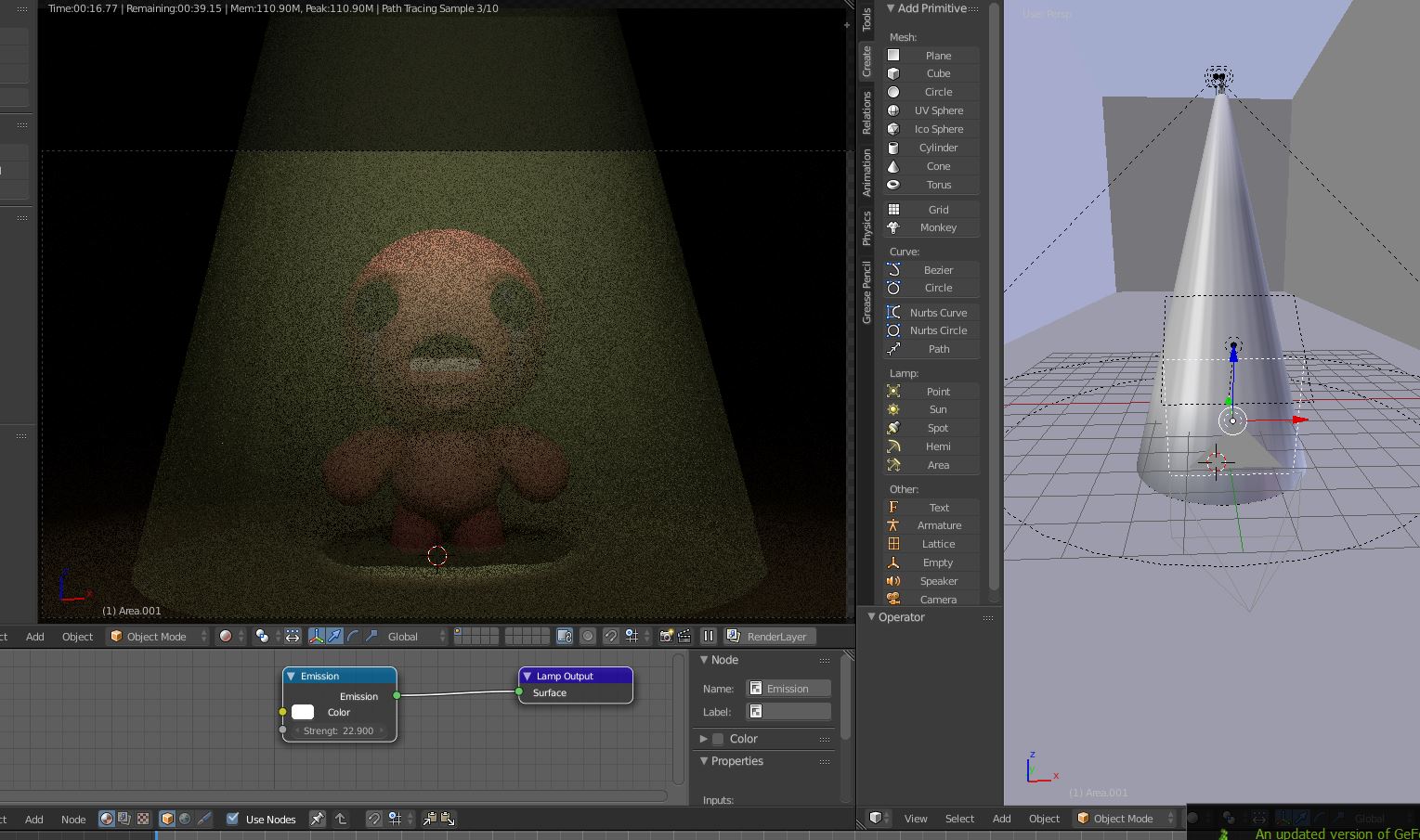1420x840 pixels.
Task: Click the Camera object icon
Action: coord(893,600)
